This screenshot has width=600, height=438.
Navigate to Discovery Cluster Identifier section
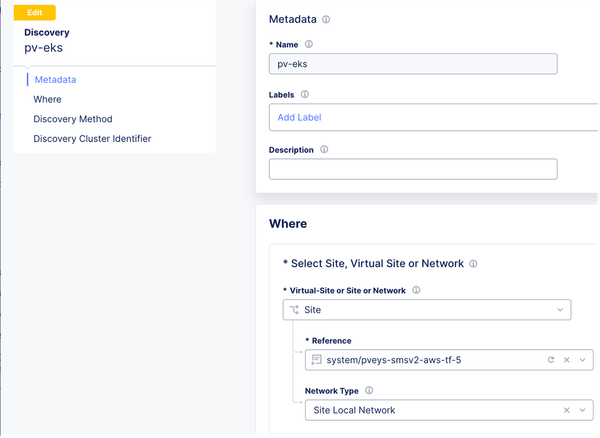click(x=92, y=139)
